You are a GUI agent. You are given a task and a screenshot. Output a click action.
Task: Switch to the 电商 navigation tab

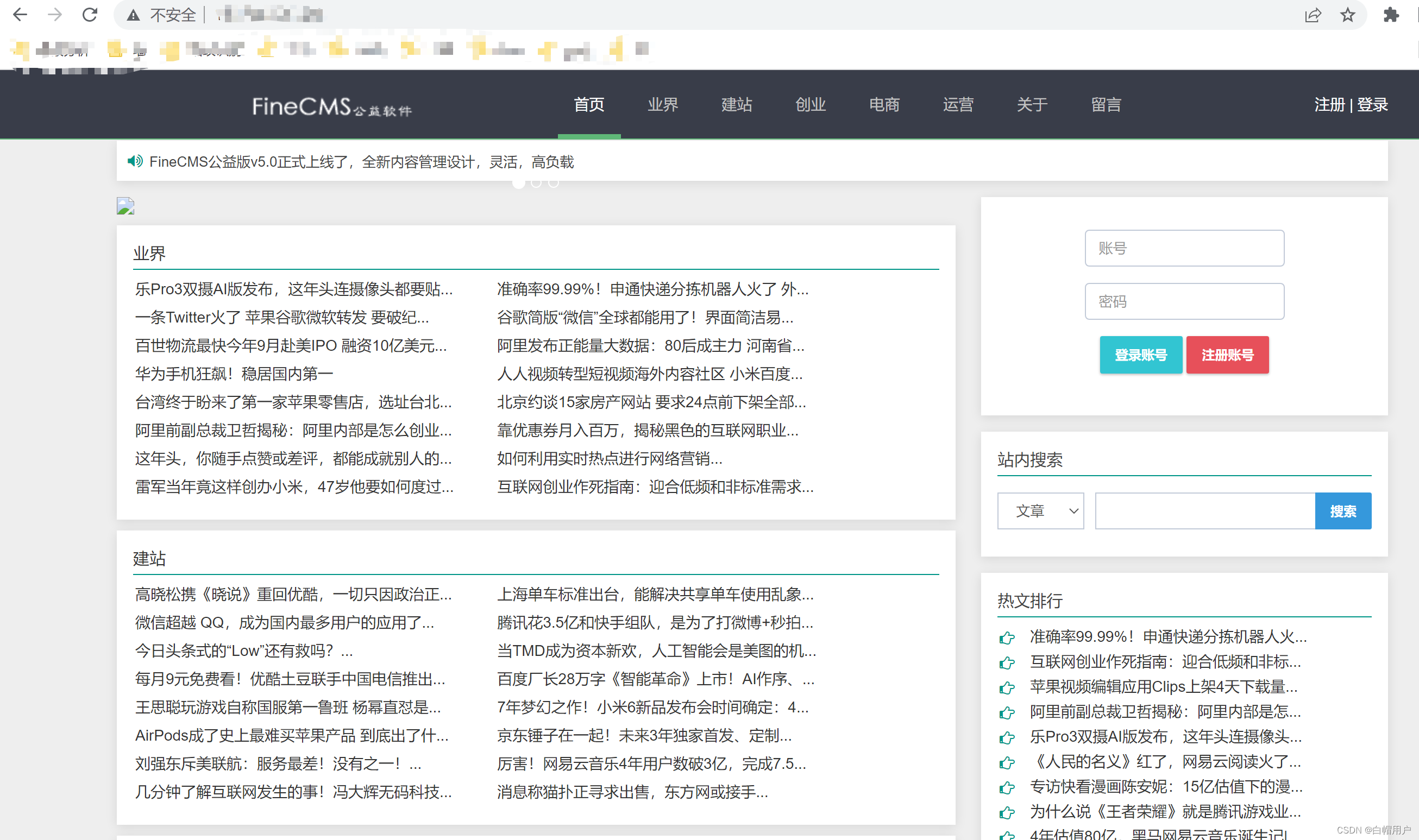click(884, 105)
